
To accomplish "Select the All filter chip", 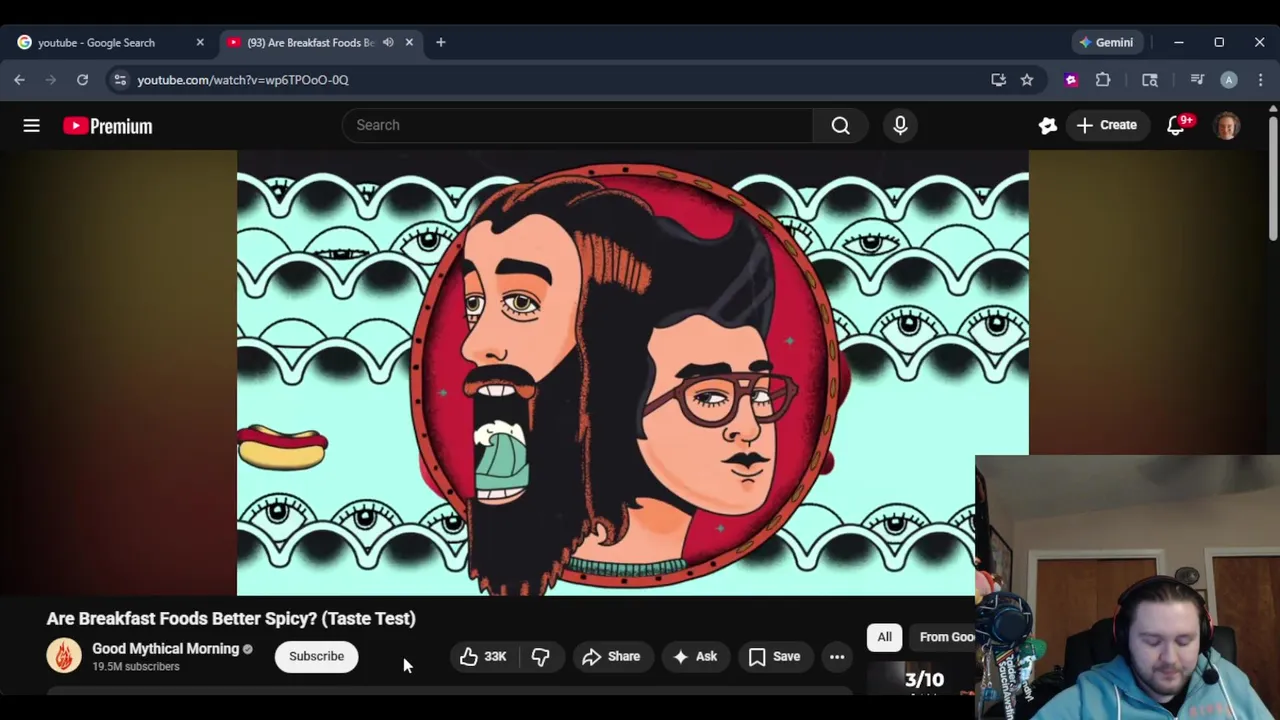I will tap(885, 637).
